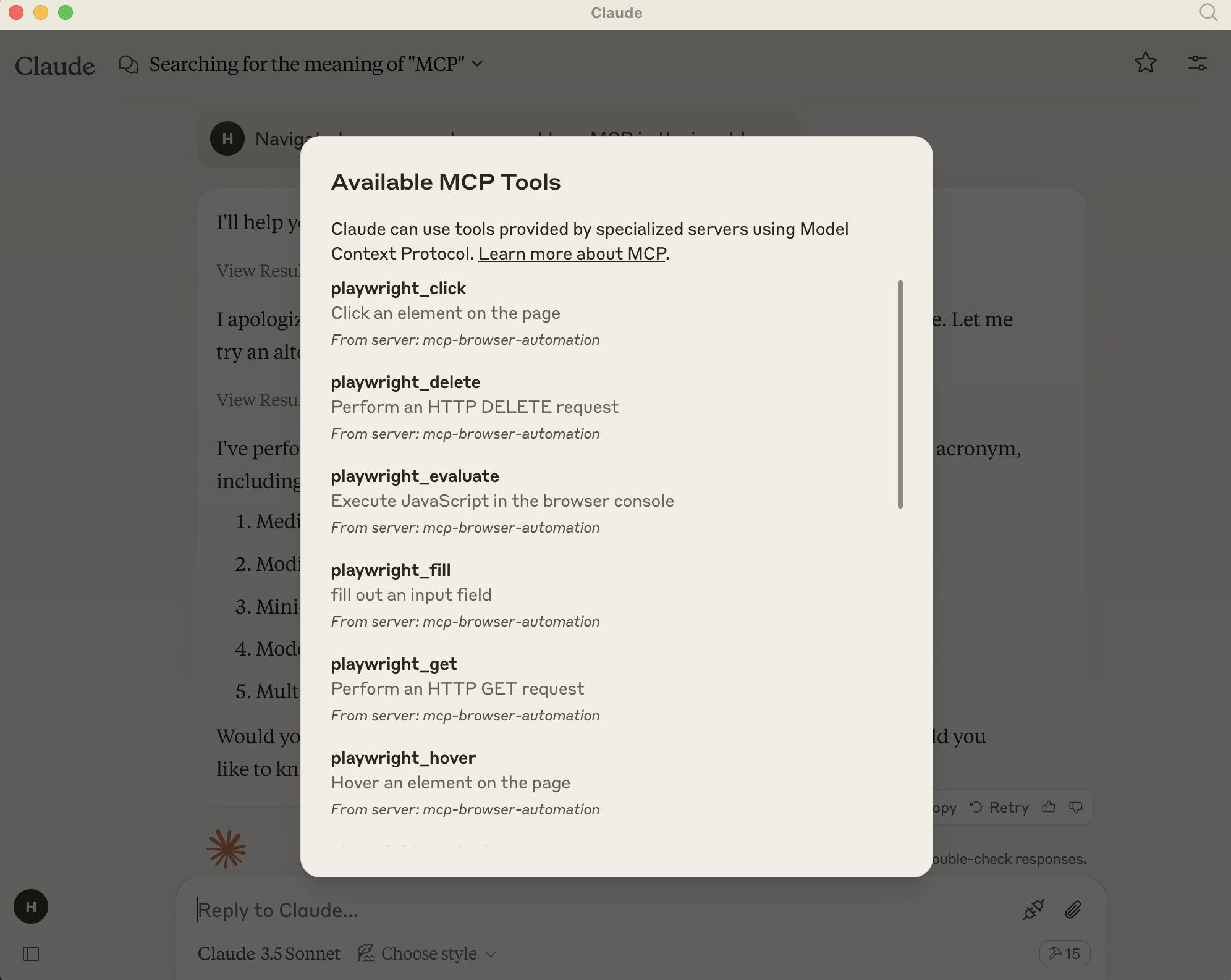Click the Claude wordmark in the top left

tap(54, 65)
